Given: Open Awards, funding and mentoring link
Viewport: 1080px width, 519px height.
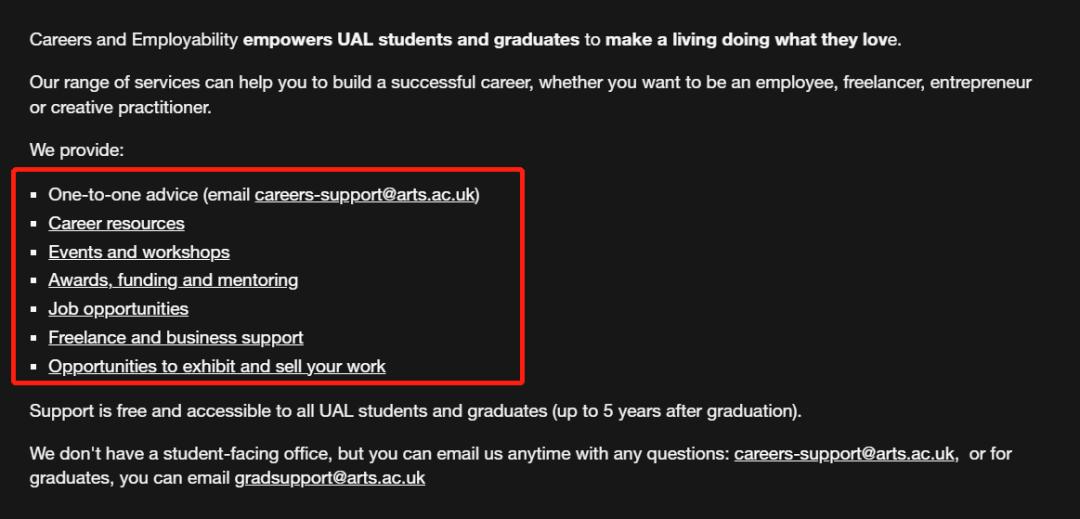Looking at the screenshot, I should [173, 280].
